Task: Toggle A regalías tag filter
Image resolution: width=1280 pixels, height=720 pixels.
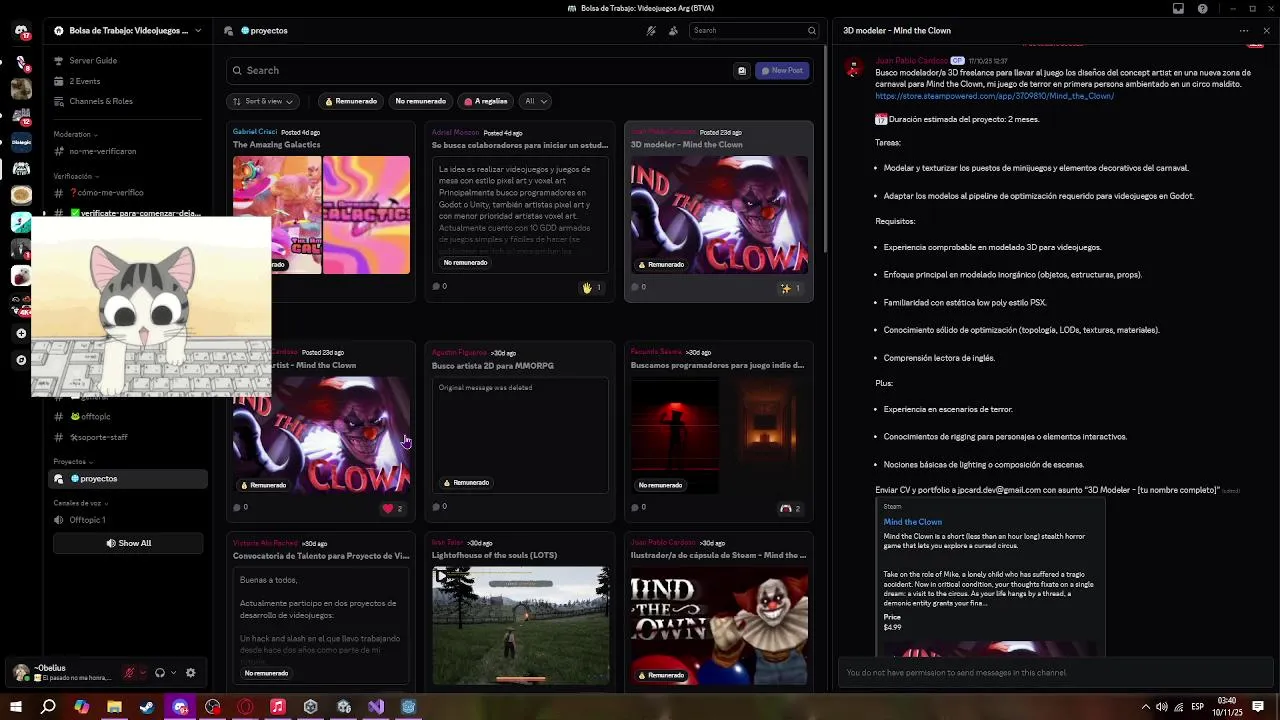Action: click(486, 101)
